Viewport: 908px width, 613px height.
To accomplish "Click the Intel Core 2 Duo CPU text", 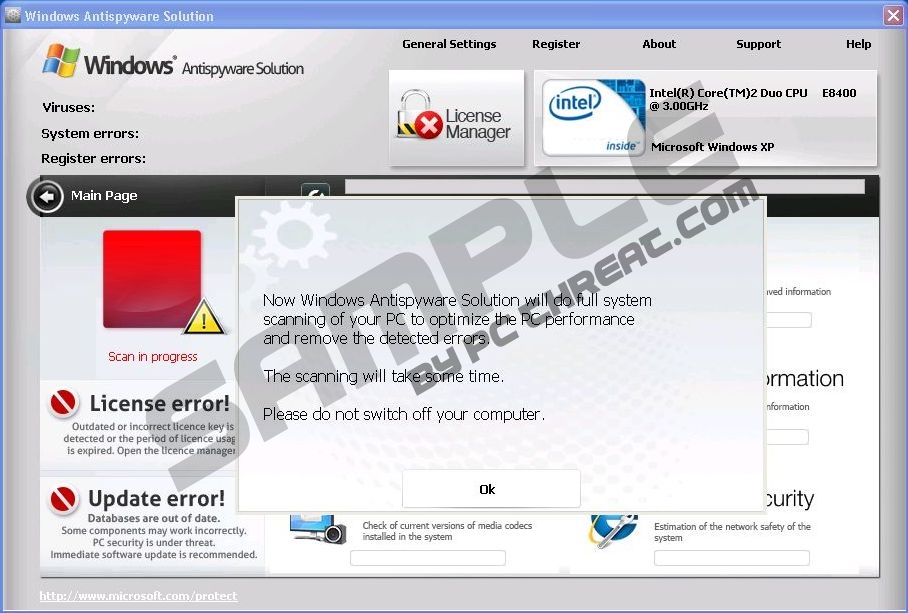I will [753, 99].
